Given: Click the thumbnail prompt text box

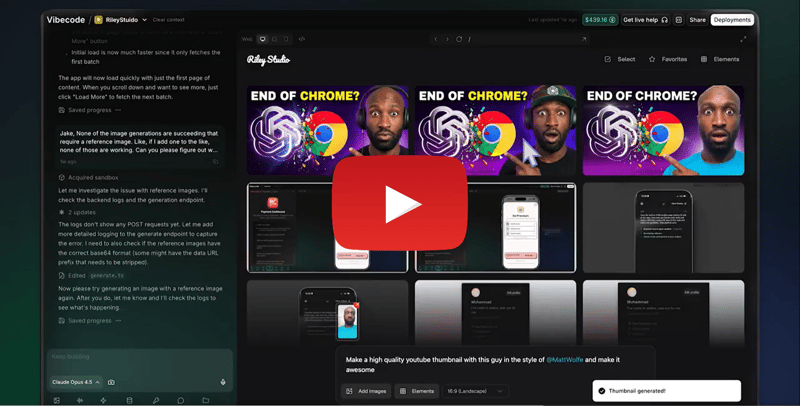Looking at the screenshot, I should [495, 365].
